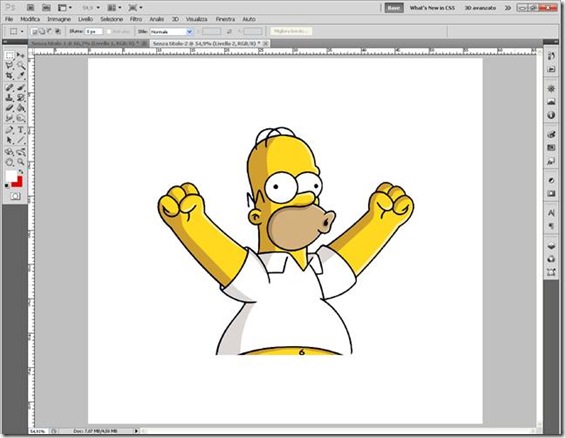Click the Base workspace button

pyautogui.click(x=393, y=8)
